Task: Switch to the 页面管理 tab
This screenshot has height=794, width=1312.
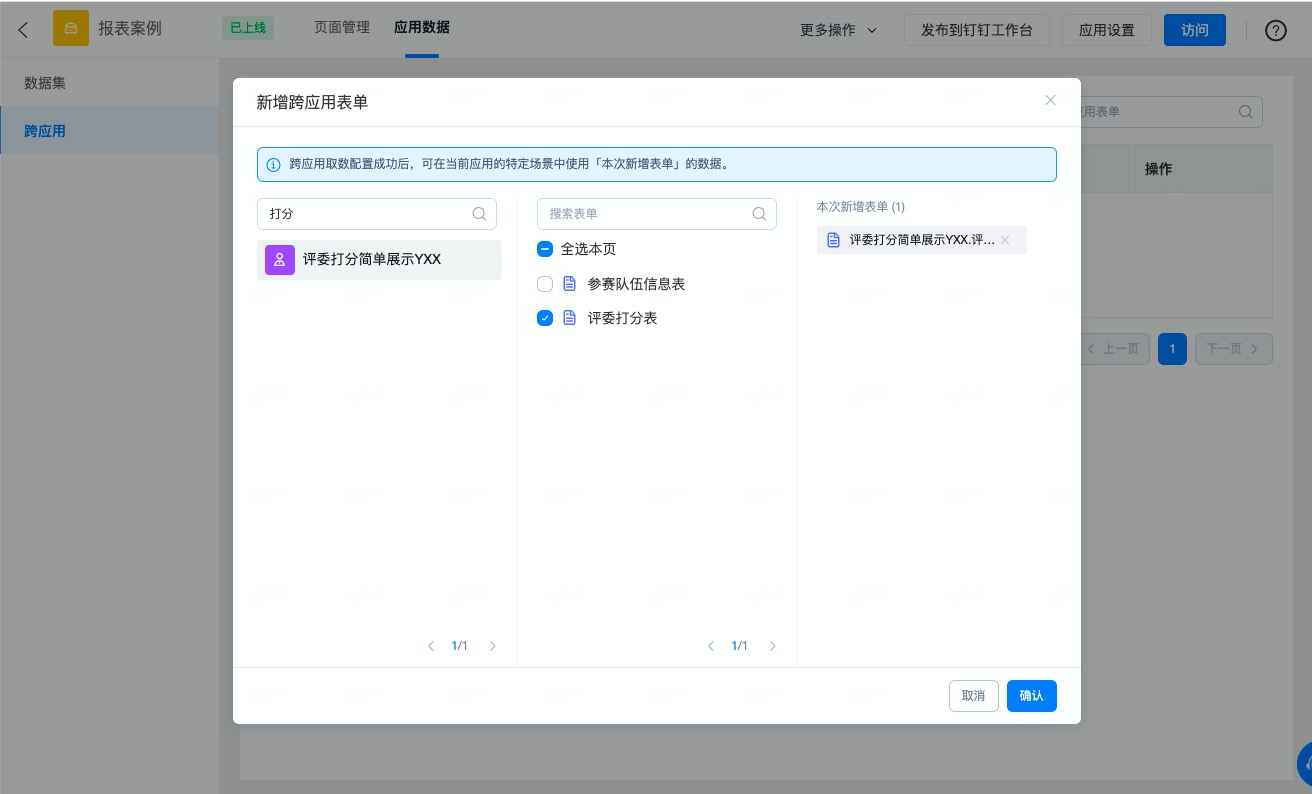Action: click(x=342, y=28)
